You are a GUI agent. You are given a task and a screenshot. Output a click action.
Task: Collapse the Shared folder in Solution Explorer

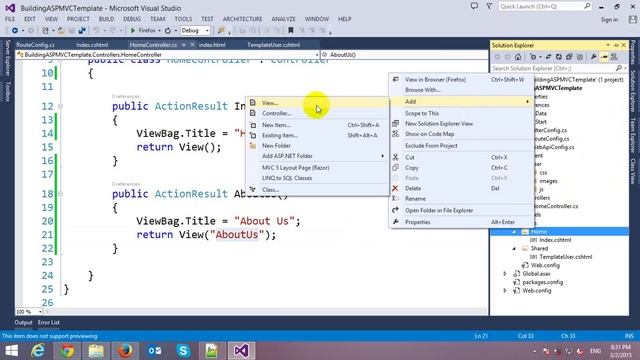point(514,249)
